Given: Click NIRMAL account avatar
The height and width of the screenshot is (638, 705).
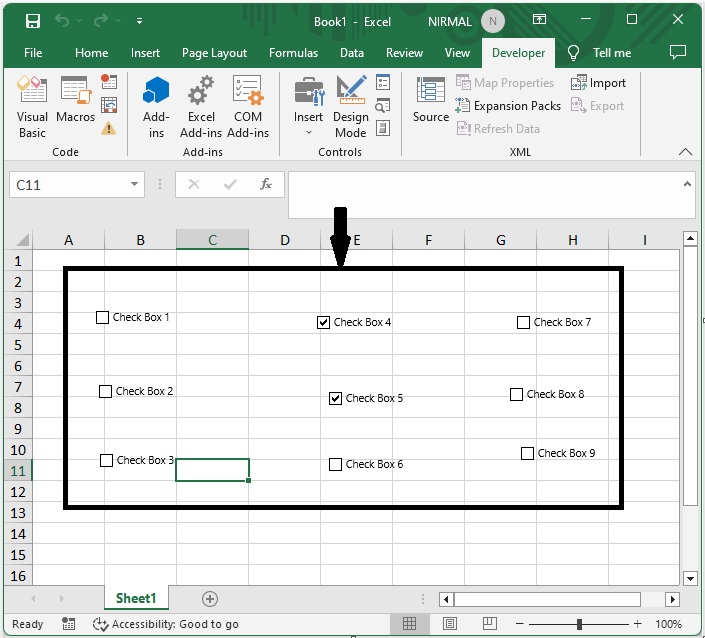Looking at the screenshot, I should pos(493,21).
